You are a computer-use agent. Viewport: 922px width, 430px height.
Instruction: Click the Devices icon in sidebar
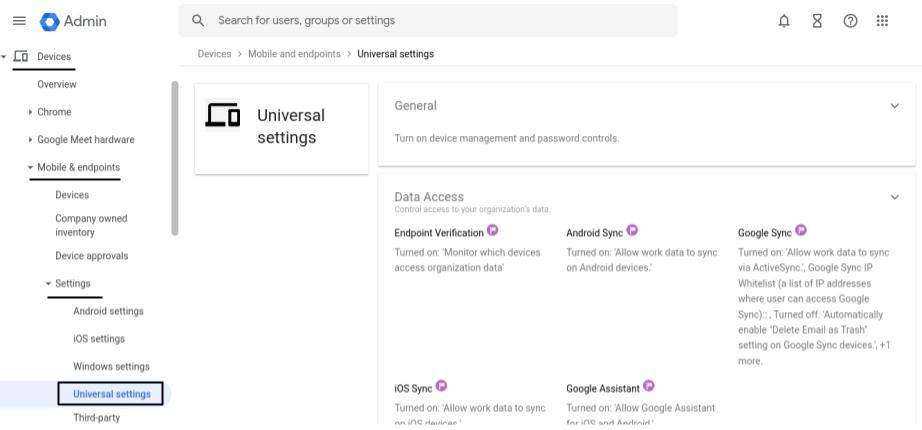pyautogui.click(x=21, y=56)
